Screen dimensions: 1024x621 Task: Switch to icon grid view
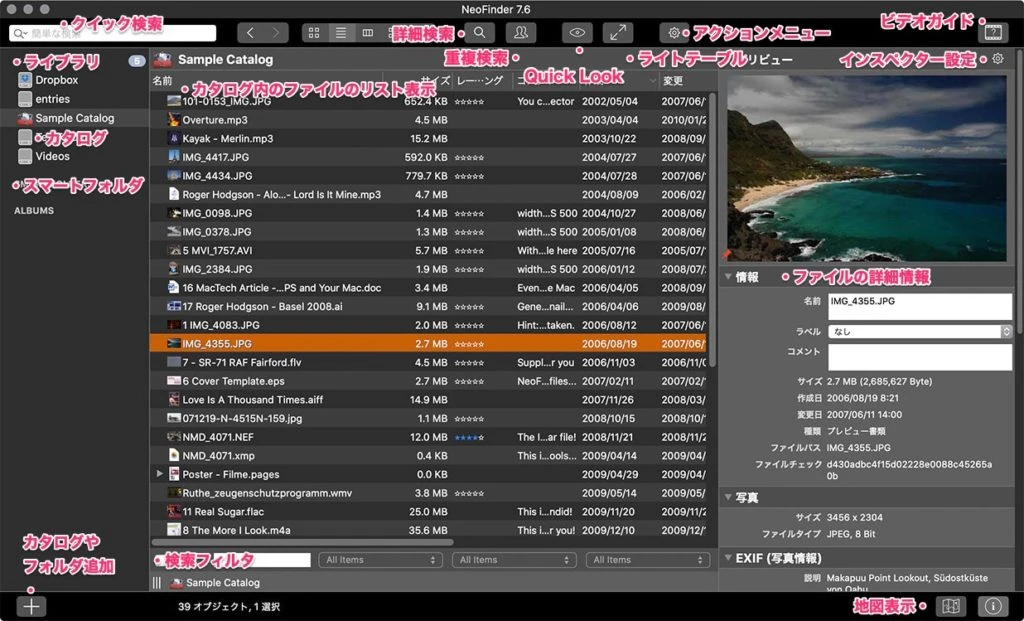(x=314, y=33)
